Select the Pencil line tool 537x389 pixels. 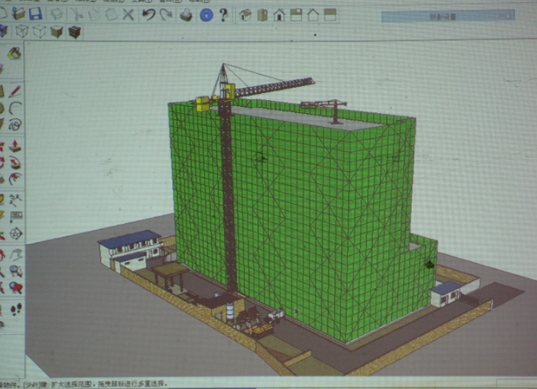[x=15, y=91]
